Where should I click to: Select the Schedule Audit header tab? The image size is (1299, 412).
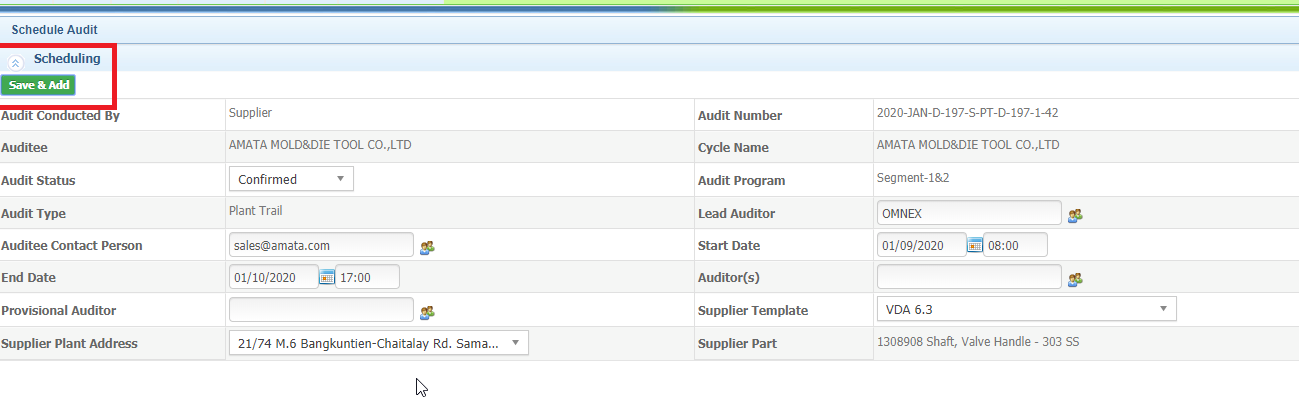[x=55, y=30]
